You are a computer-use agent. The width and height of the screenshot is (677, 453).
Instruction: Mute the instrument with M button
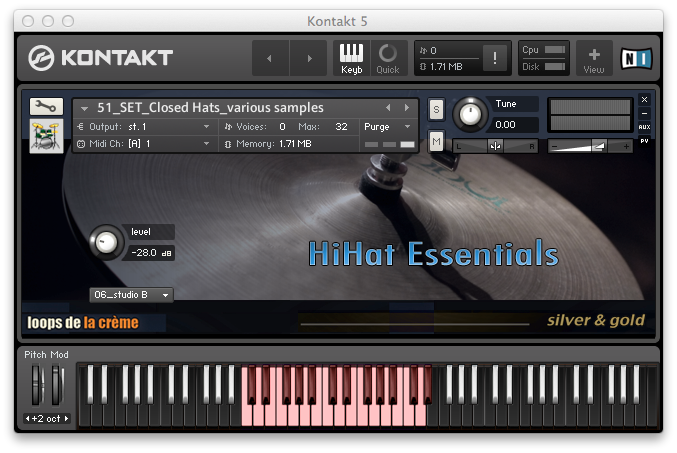point(436,141)
